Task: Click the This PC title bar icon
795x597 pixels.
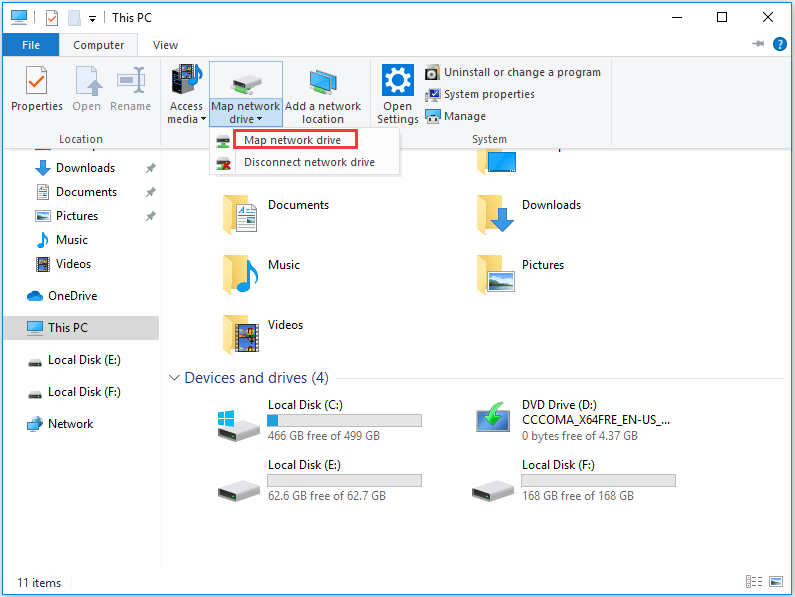Action: pos(19,17)
